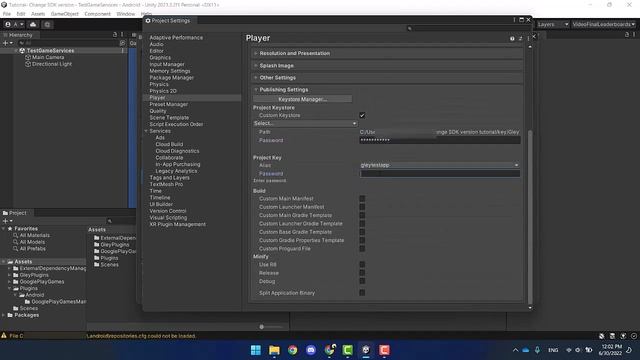Open the File menu
This screenshot has width=640, height=360.
point(7,14)
